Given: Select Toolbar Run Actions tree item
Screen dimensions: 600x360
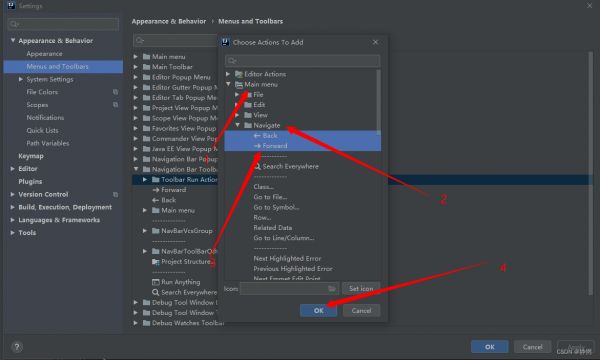Looking at the screenshot, I should [x=189, y=179].
